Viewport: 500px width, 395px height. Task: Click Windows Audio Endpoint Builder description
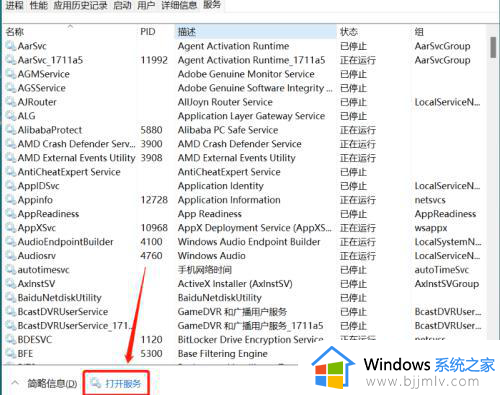[249, 242]
